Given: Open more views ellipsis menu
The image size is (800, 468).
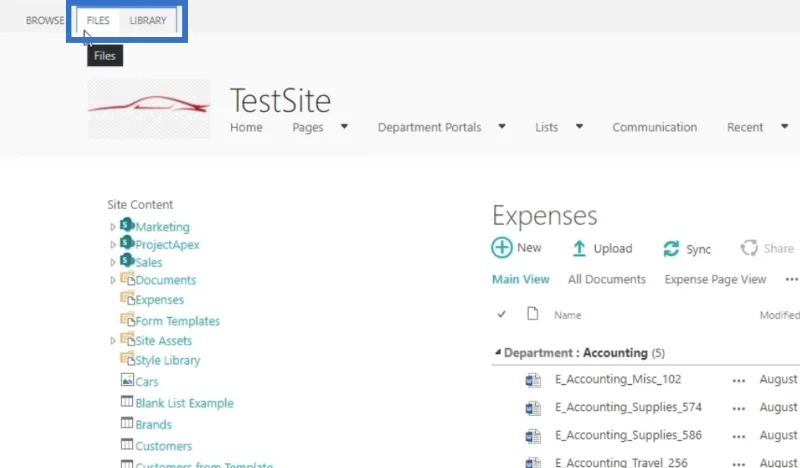Looking at the screenshot, I should tap(792, 279).
